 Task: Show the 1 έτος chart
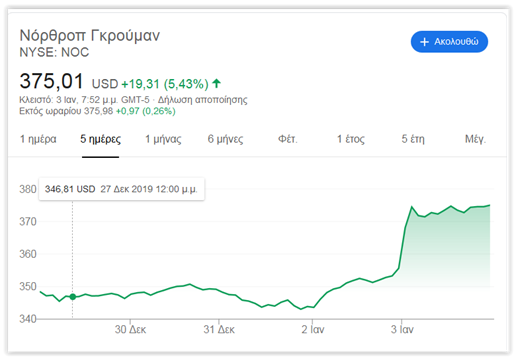[x=351, y=139]
